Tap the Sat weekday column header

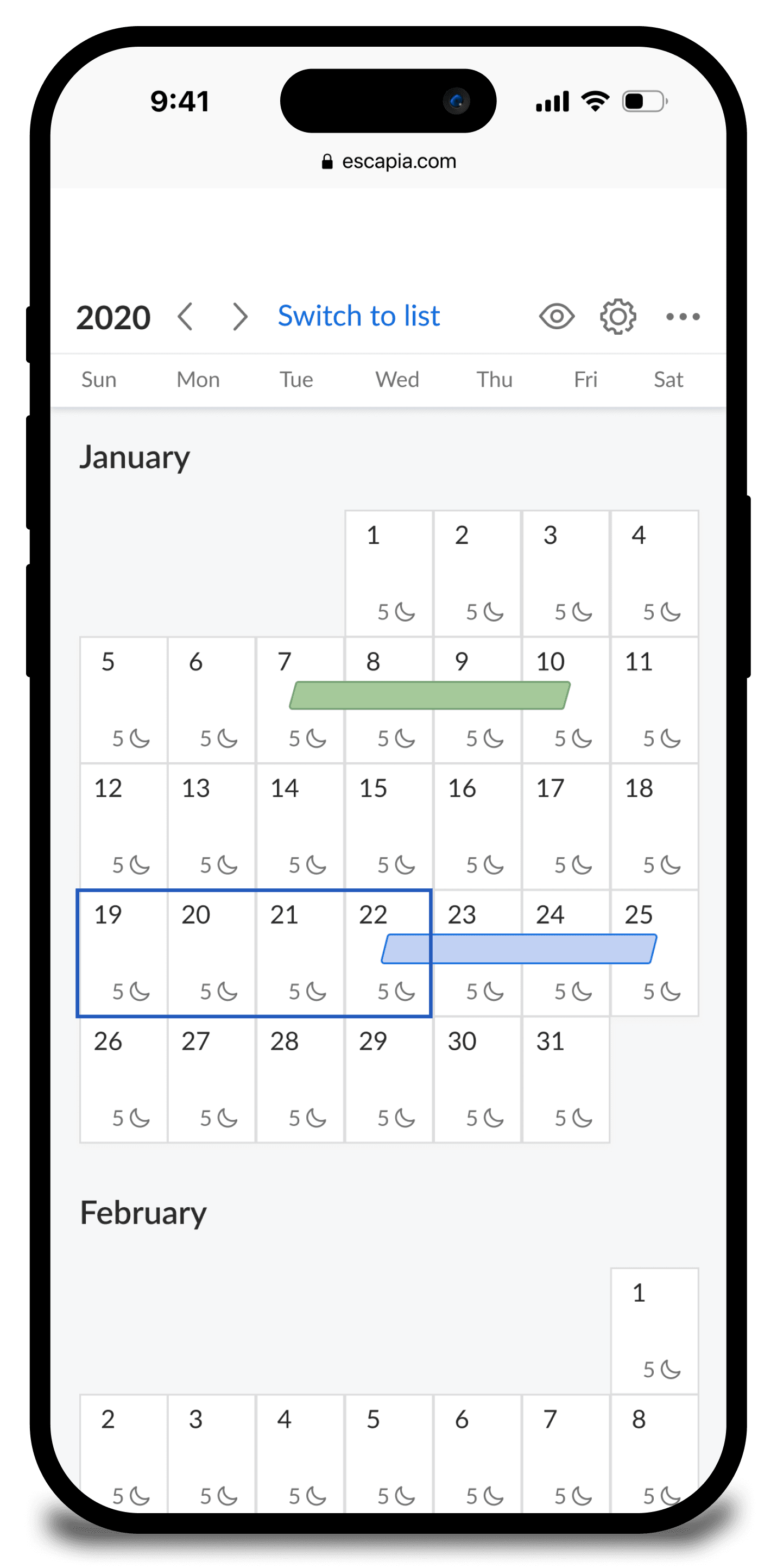click(668, 380)
